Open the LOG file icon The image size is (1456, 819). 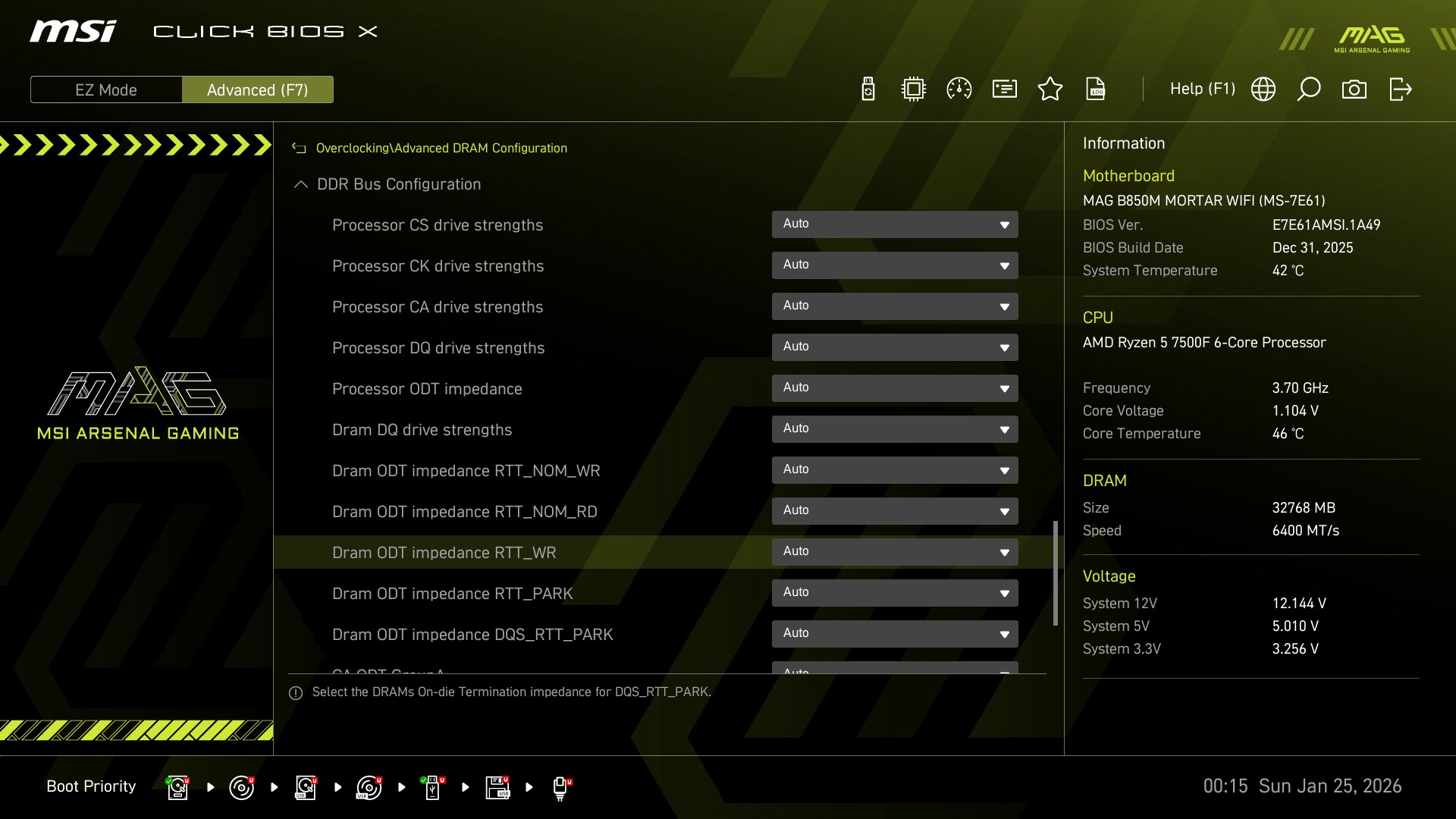click(x=1096, y=89)
